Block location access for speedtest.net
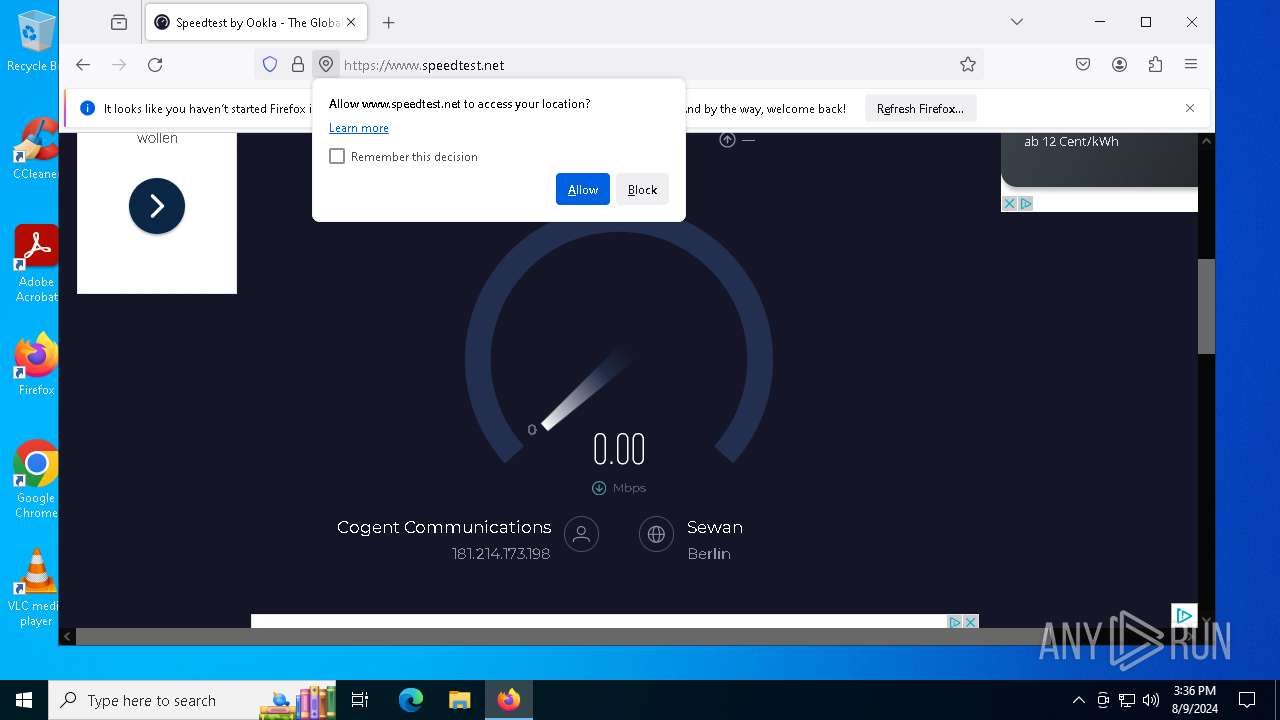This screenshot has height=720, width=1280. [642, 190]
